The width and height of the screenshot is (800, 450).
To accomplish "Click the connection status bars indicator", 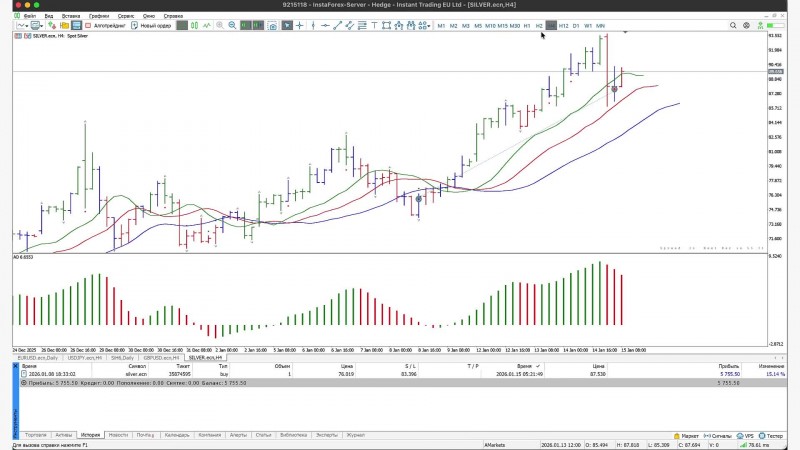I will [x=745, y=445].
